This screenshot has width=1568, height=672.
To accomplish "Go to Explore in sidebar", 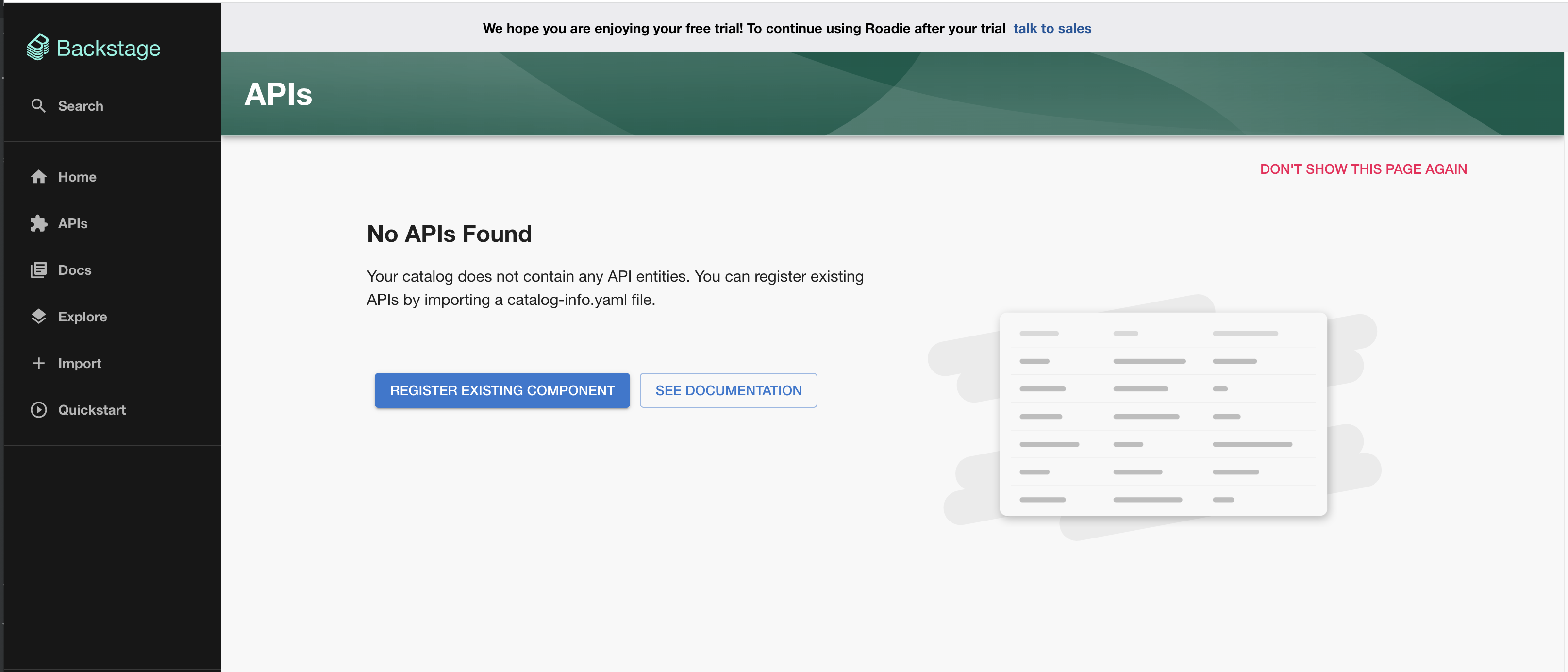I will (x=82, y=317).
